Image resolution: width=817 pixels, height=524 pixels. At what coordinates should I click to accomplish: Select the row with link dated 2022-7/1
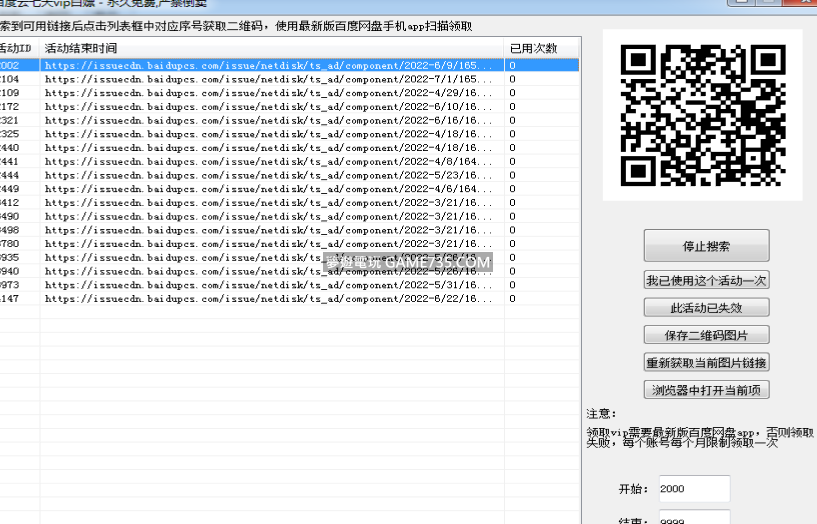click(x=268, y=78)
